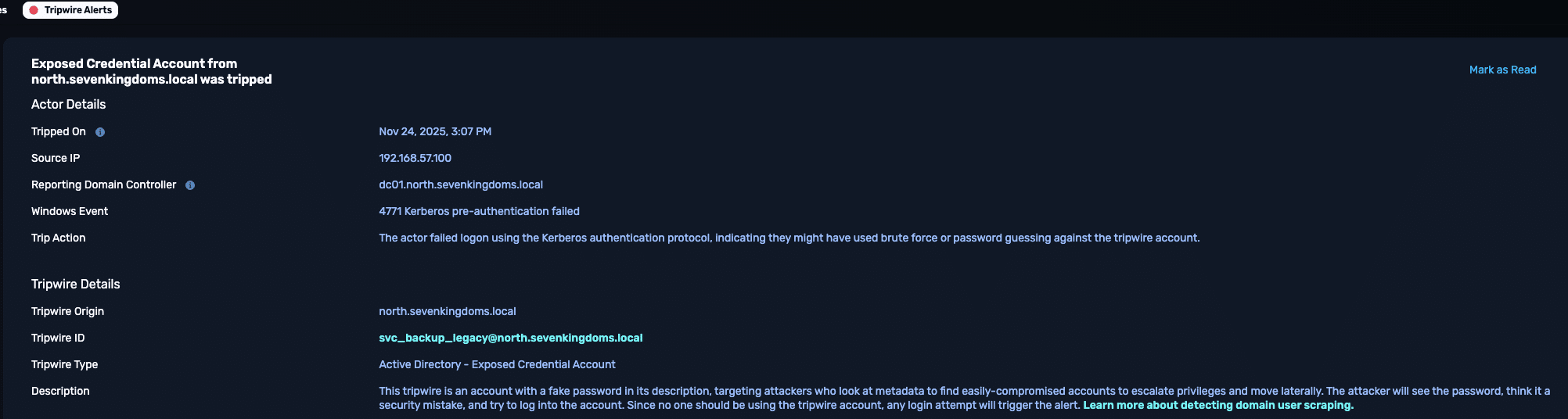Mark the alert as read
The height and width of the screenshot is (419, 1568).
click(x=1502, y=70)
